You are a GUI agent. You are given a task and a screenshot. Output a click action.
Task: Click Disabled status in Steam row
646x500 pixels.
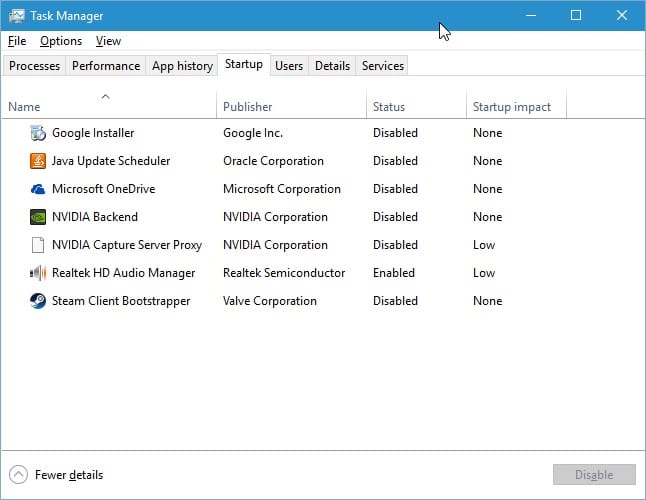pyautogui.click(x=396, y=301)
